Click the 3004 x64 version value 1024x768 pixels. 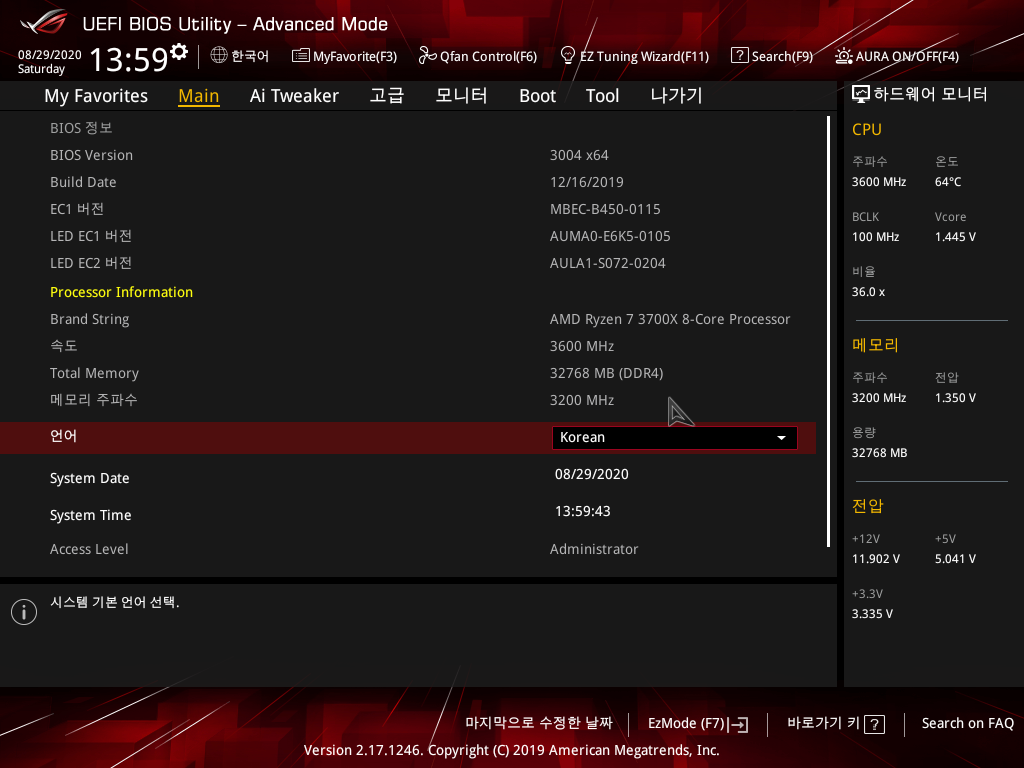tap(579, 155)
